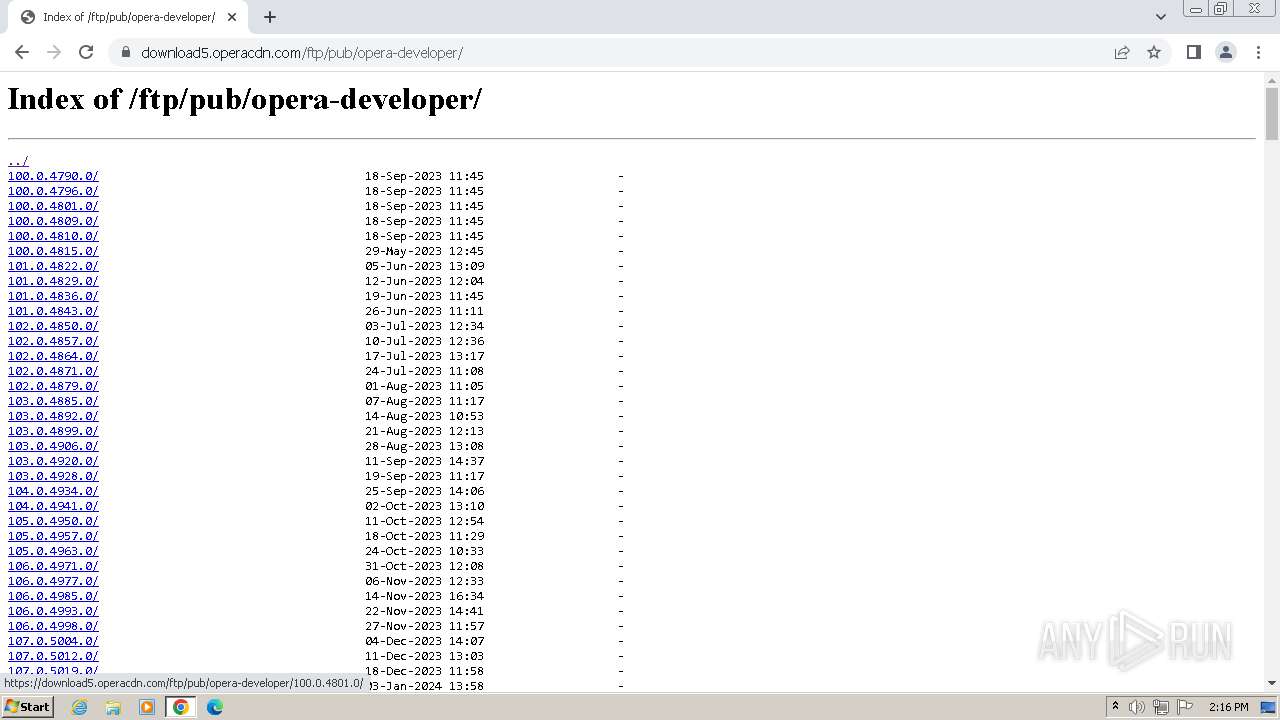Viewport: 1280px width, 720px height.
Task: Open the 106.0.4985.0/ directory
Action: (53, 596)
